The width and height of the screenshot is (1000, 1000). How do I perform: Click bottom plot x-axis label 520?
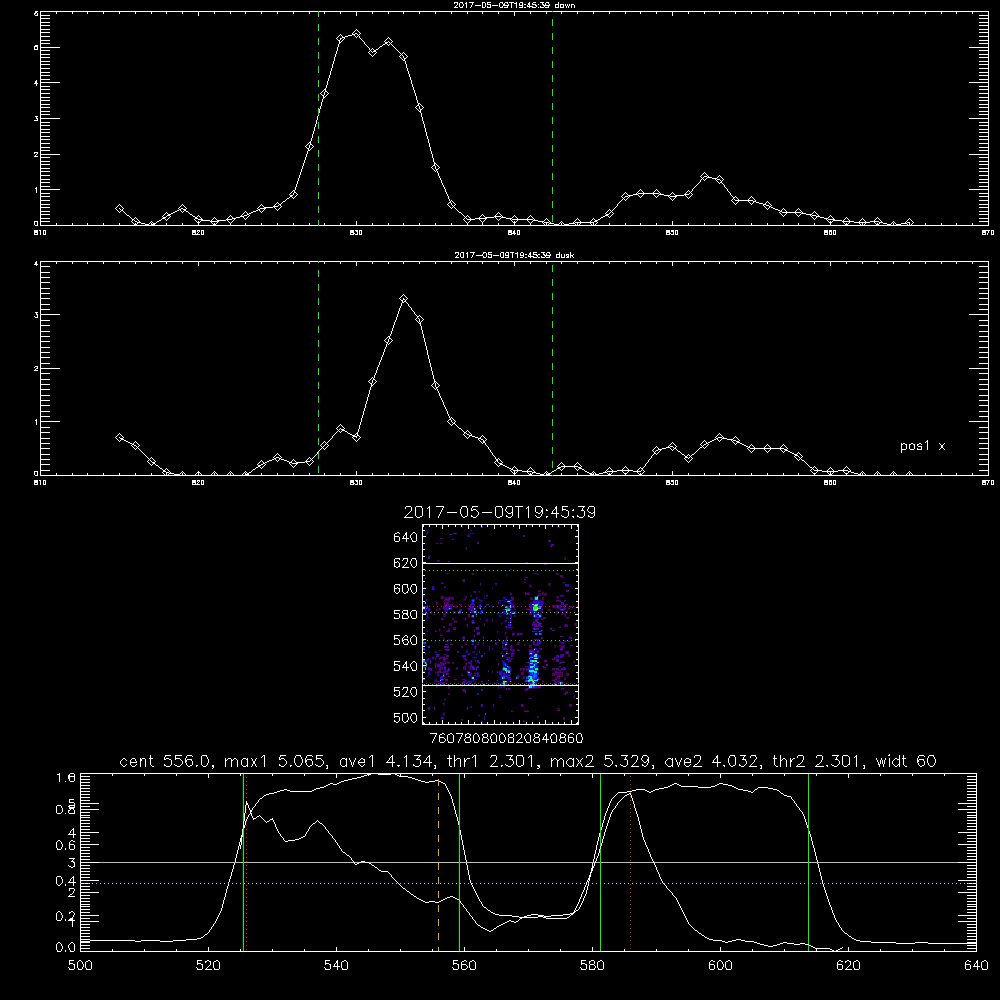click(208, 966)
